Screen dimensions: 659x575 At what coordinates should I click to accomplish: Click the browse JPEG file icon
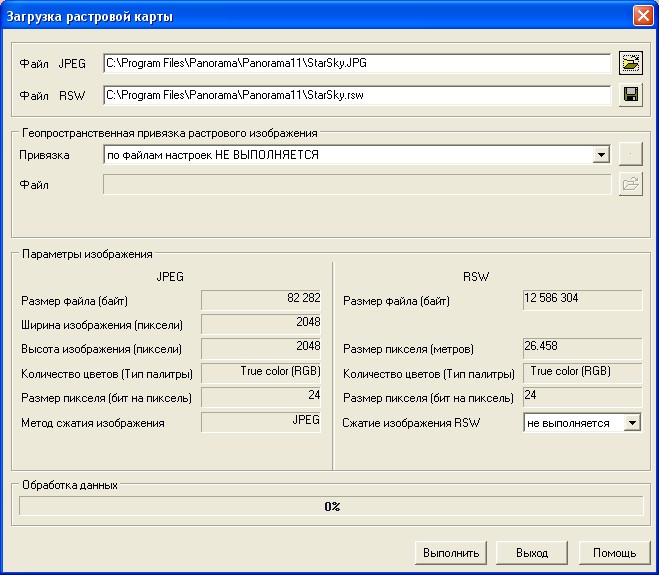[x=630, y=63]
